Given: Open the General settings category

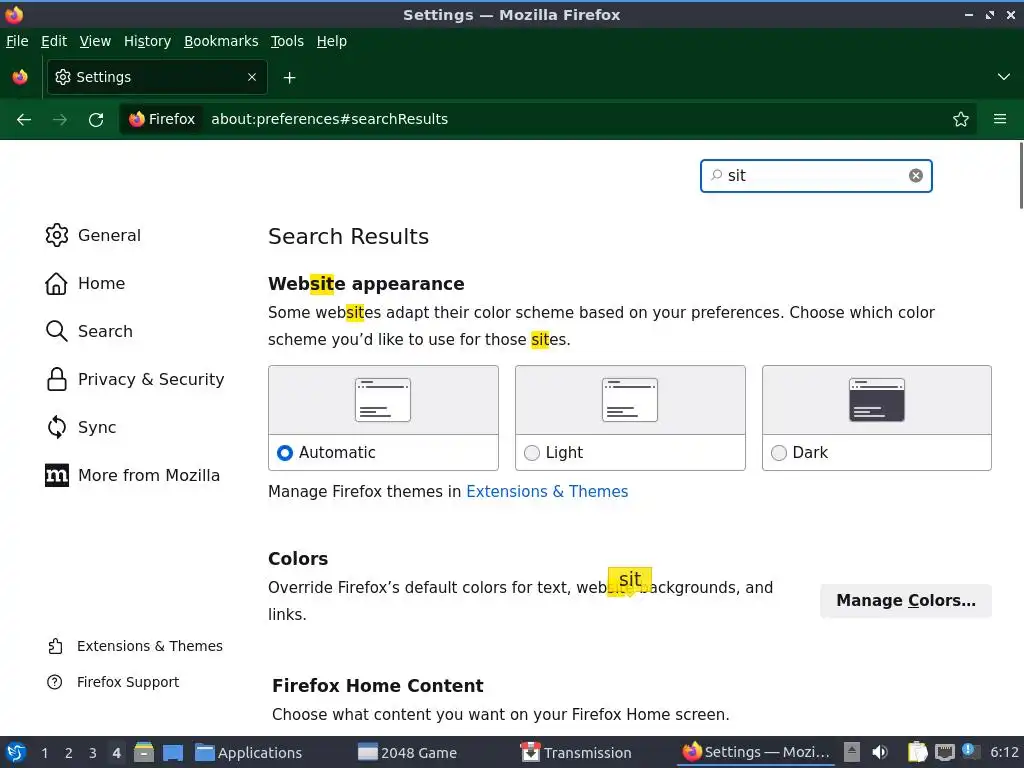Looking at the screenshot, I should pyautogui.click(x=93, y=235).
